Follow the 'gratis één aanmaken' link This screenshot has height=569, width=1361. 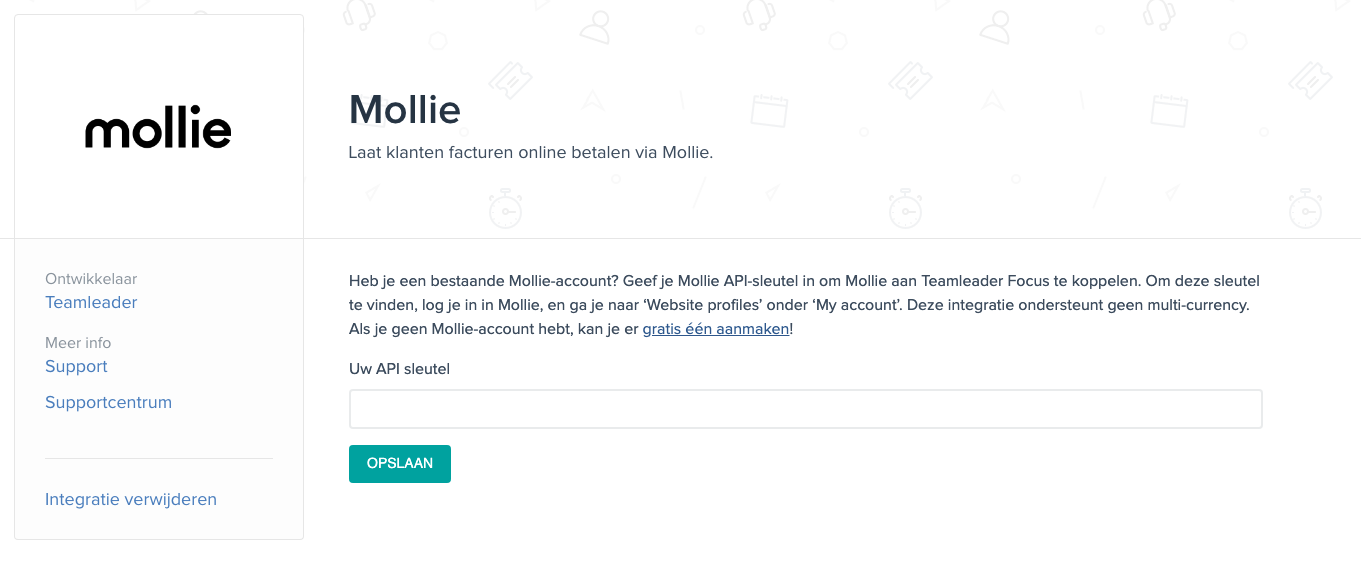pos(716,328)
